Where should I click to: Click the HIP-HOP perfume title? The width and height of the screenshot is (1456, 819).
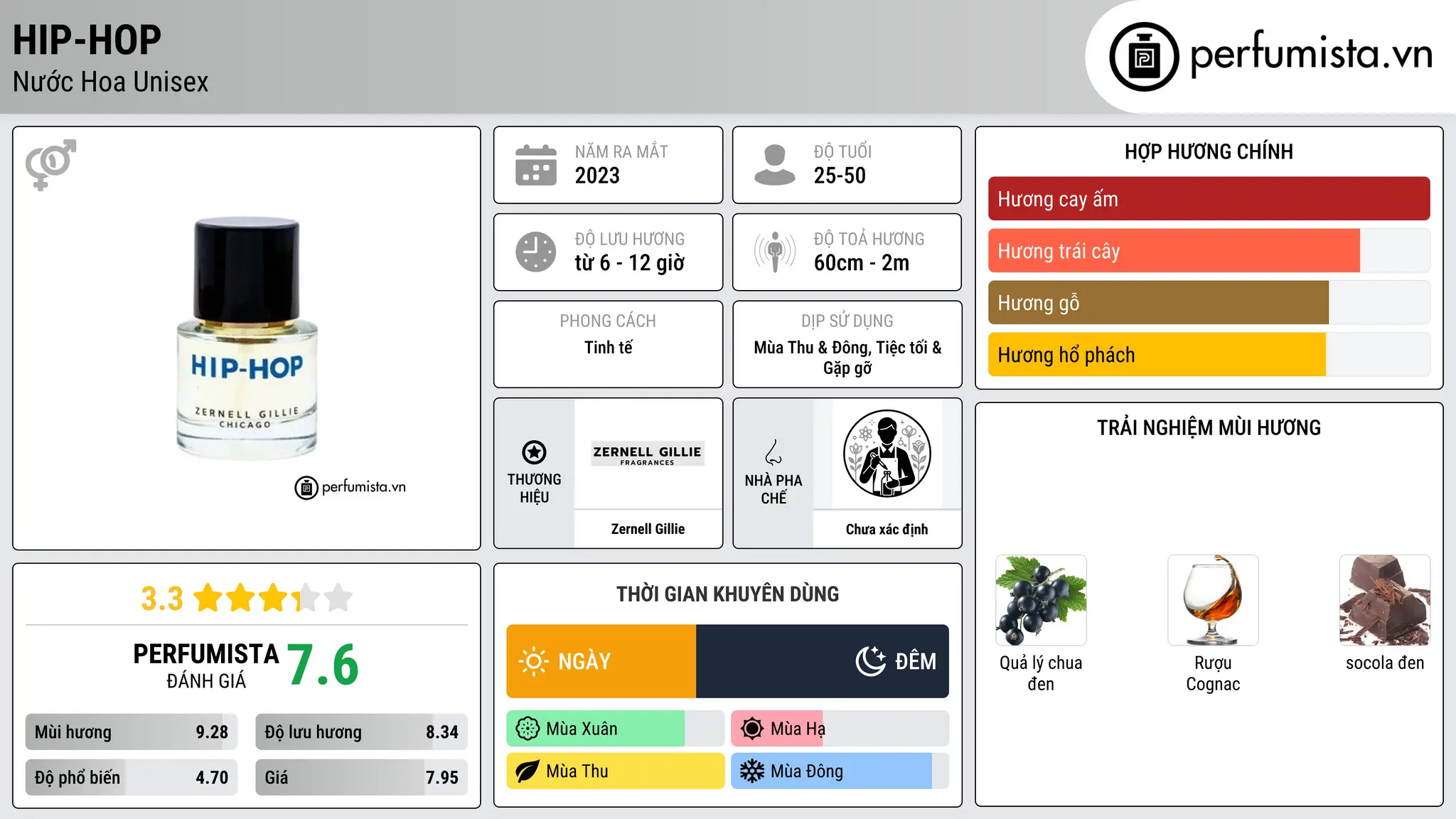point(87,40)
